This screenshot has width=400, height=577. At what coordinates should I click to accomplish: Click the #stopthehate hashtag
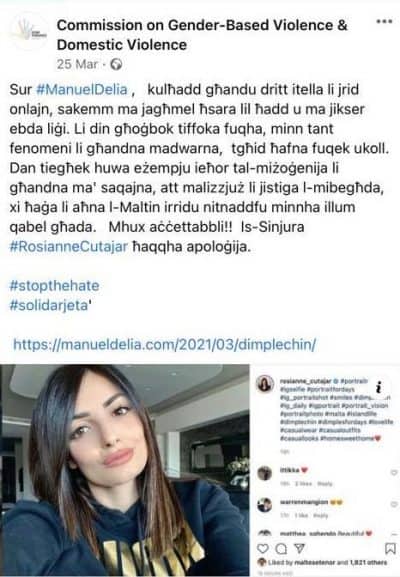(54, 286)
